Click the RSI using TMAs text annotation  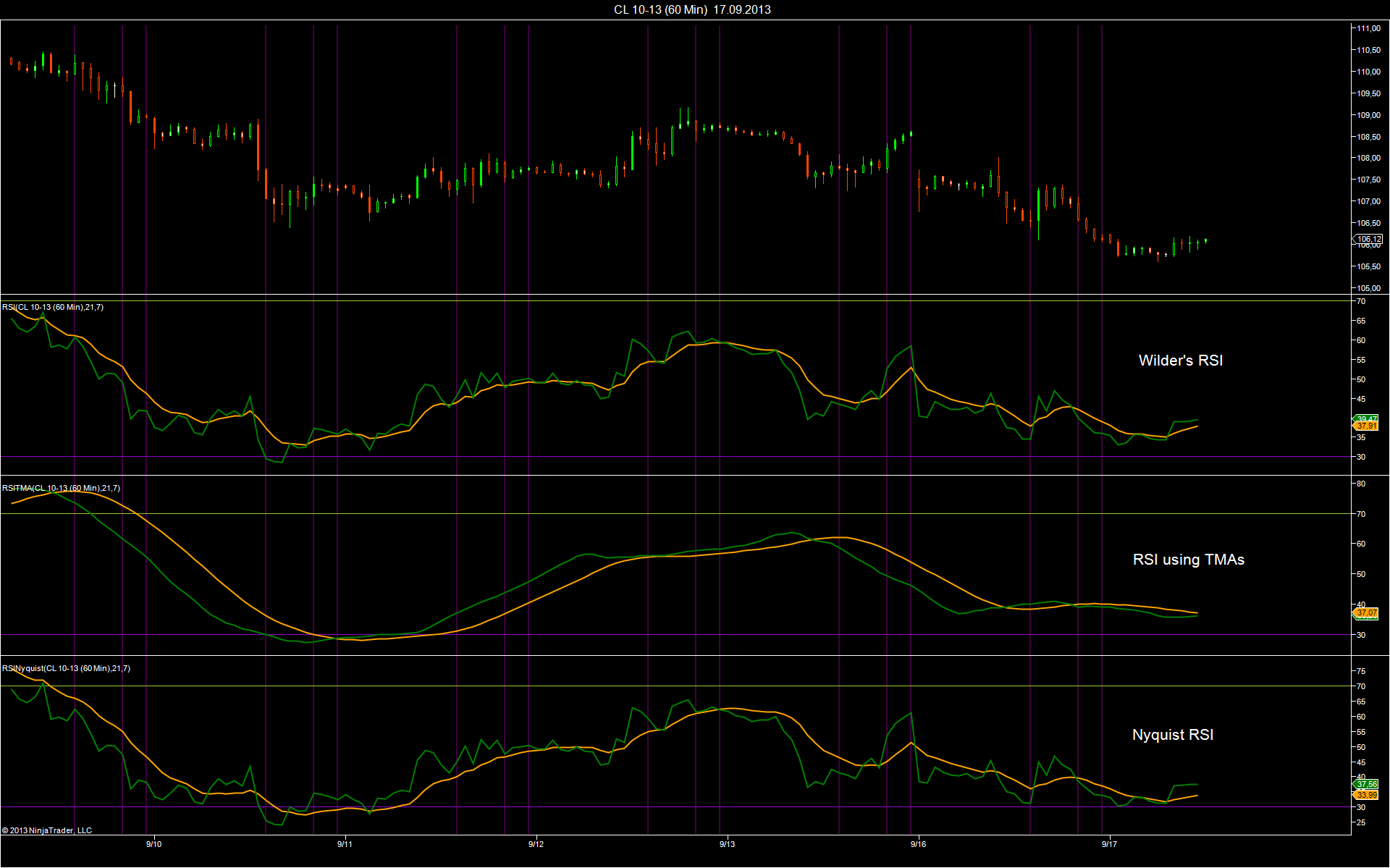pyautogui.click(x=1188, y=560)
